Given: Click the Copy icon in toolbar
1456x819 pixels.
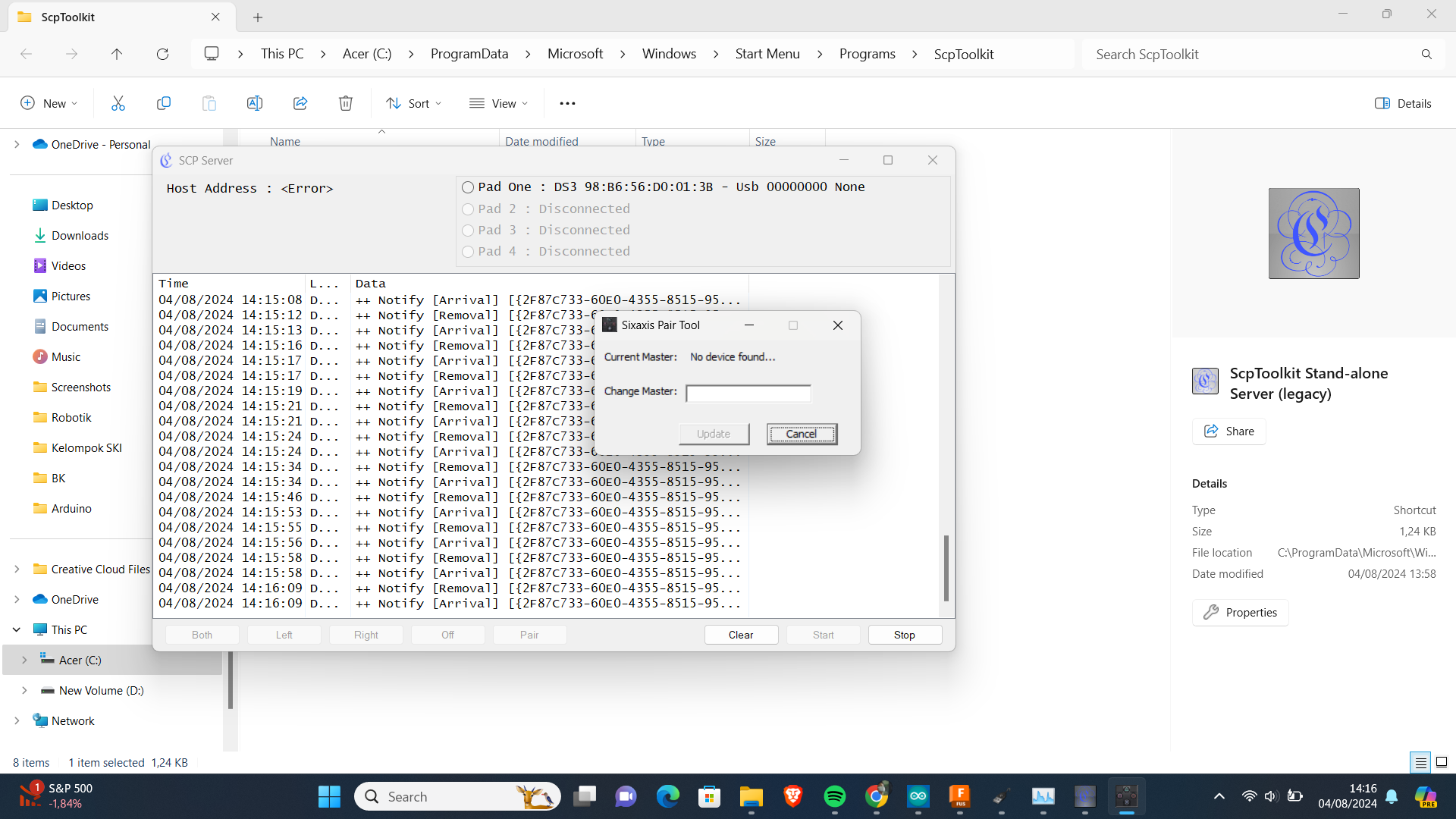Looking at the screenshot, I should coord(164,103).
